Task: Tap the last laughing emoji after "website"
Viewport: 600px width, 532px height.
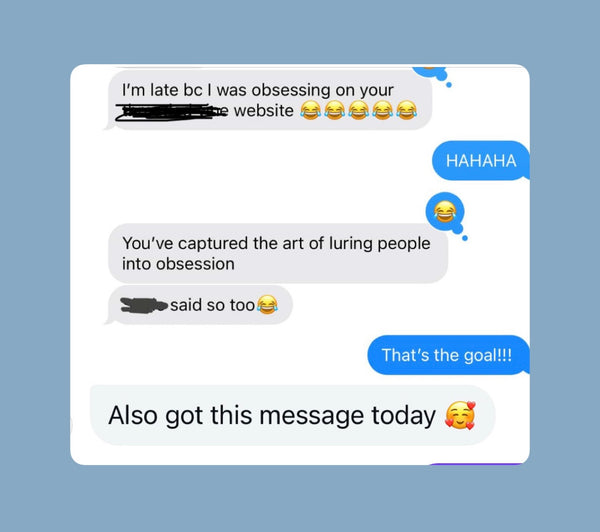Action: point(406,111)
